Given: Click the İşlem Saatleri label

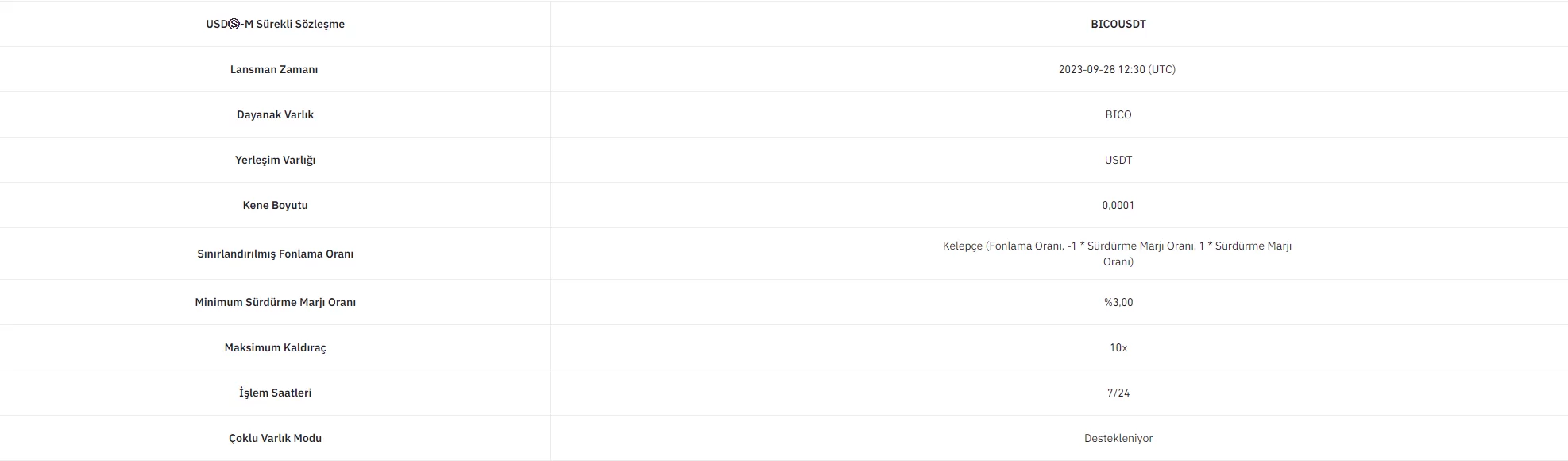Looking at the screenshot, I should [275, 393].
